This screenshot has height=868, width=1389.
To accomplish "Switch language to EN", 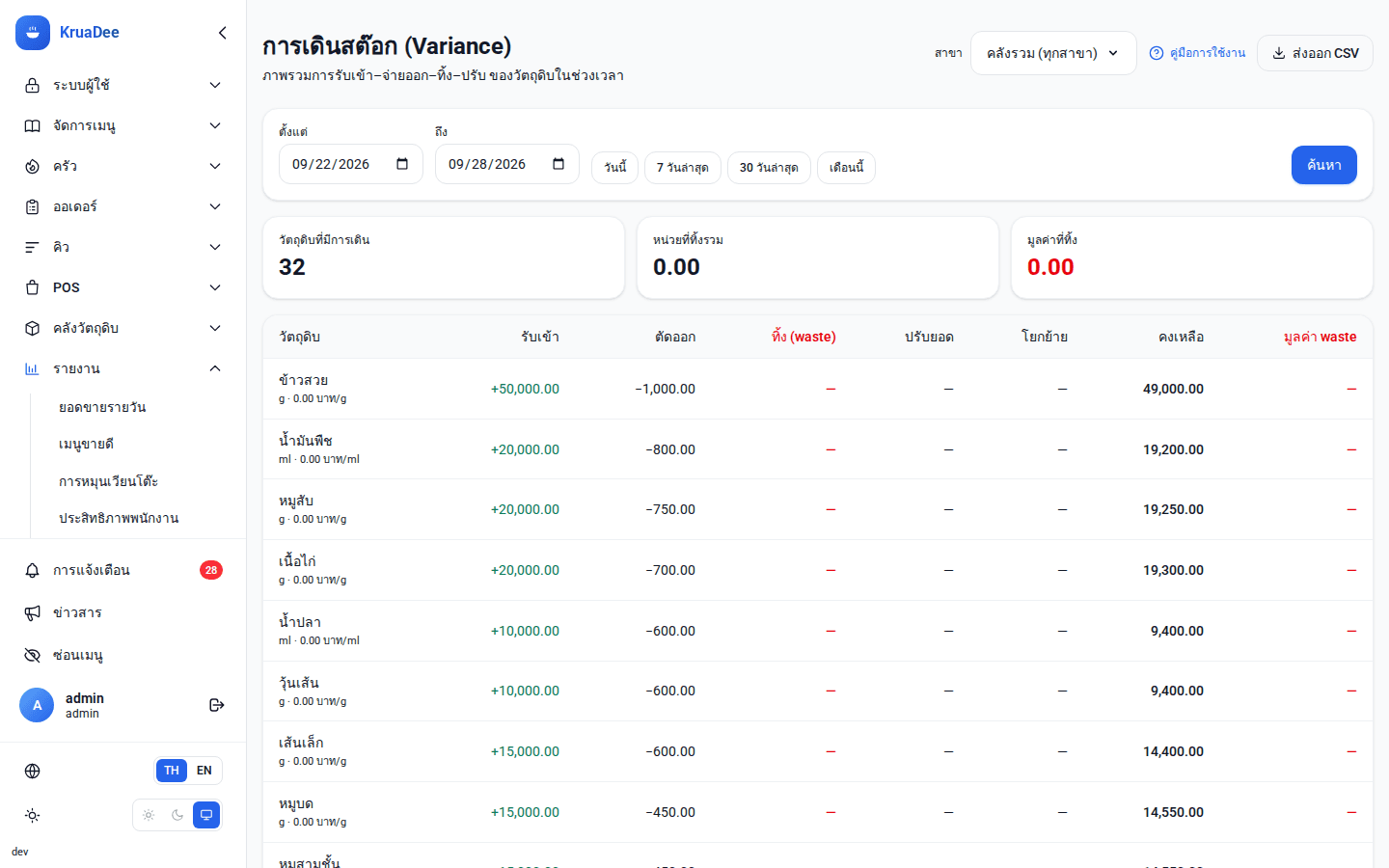I will (x=204, y=771).
